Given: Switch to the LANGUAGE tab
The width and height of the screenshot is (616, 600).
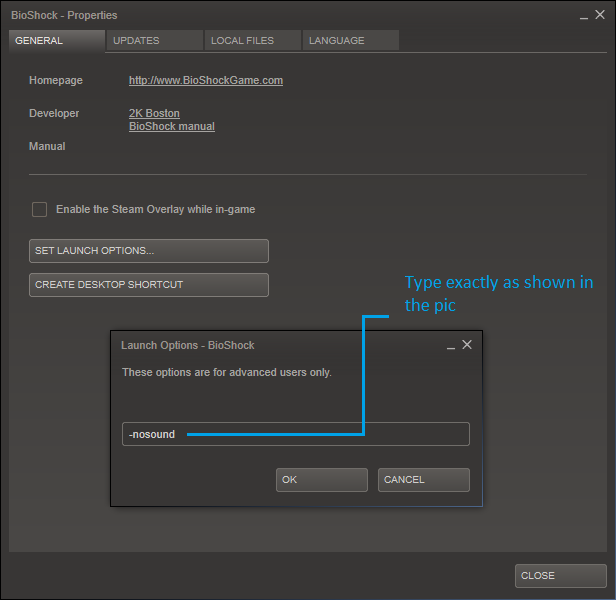Looking at the screenshot, I should 351,40.
